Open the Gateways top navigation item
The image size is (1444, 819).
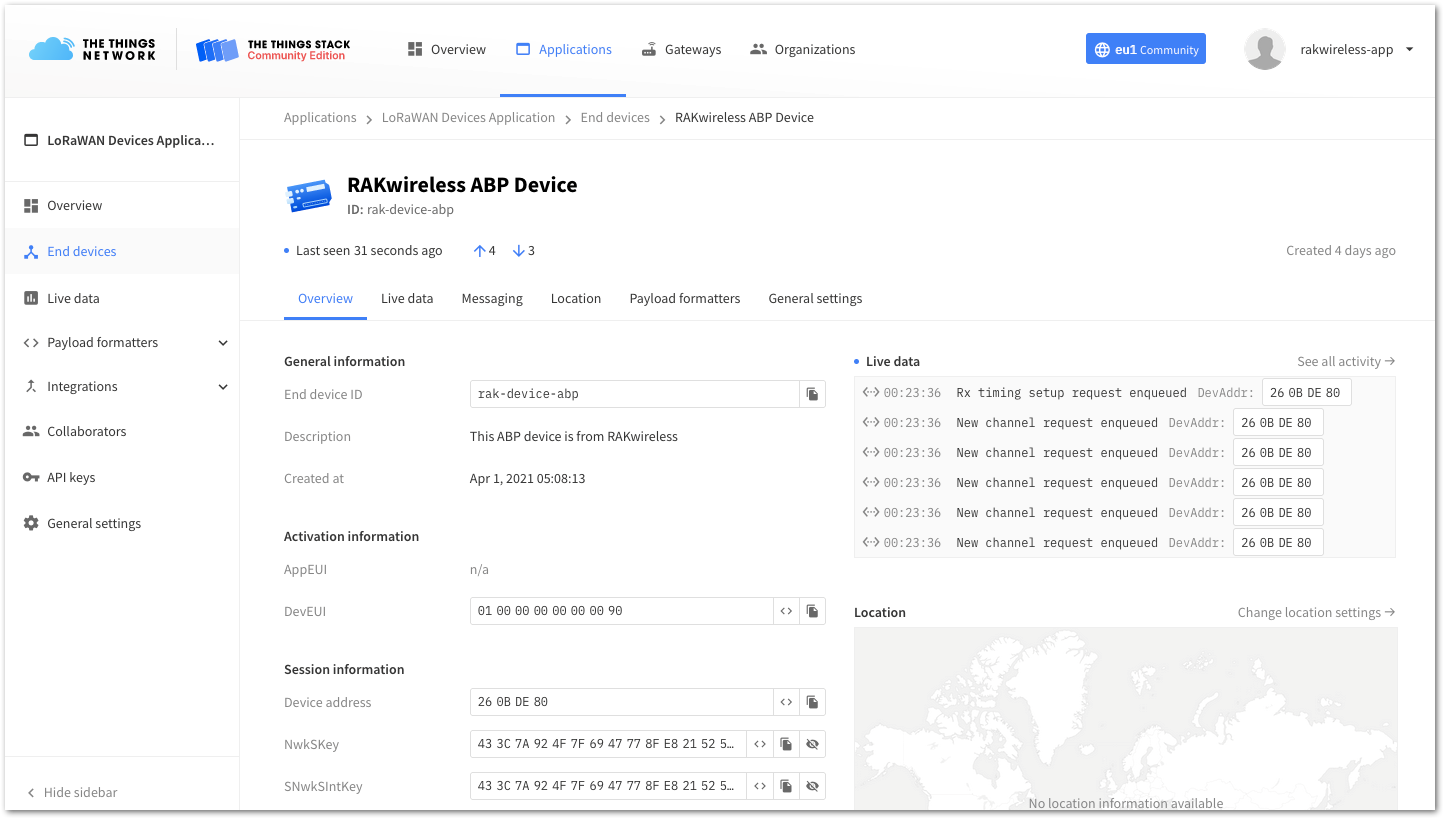pyautogui.click(x=681, y=49)
